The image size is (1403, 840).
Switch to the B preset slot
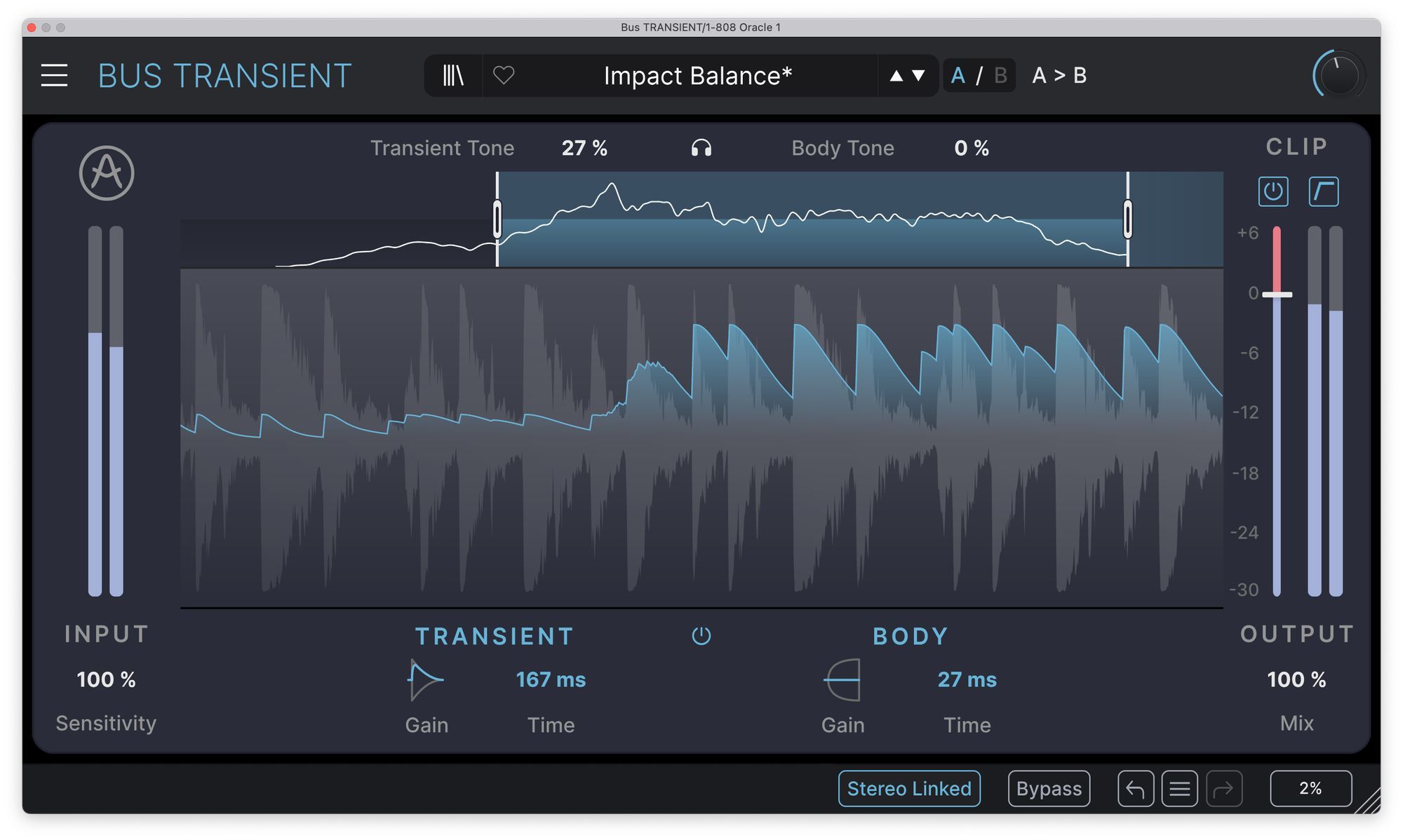(x=1000, y=76)
